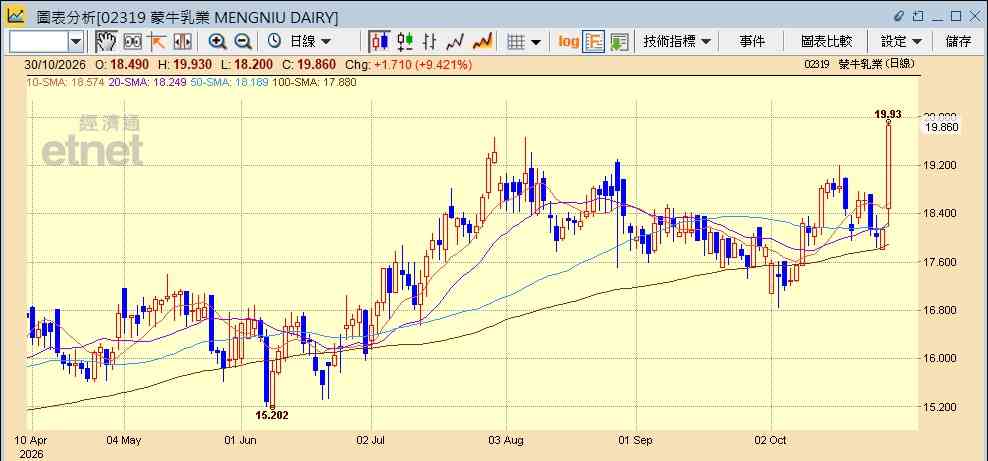Click the 100-SMA legend label

(x=314, y=82)
